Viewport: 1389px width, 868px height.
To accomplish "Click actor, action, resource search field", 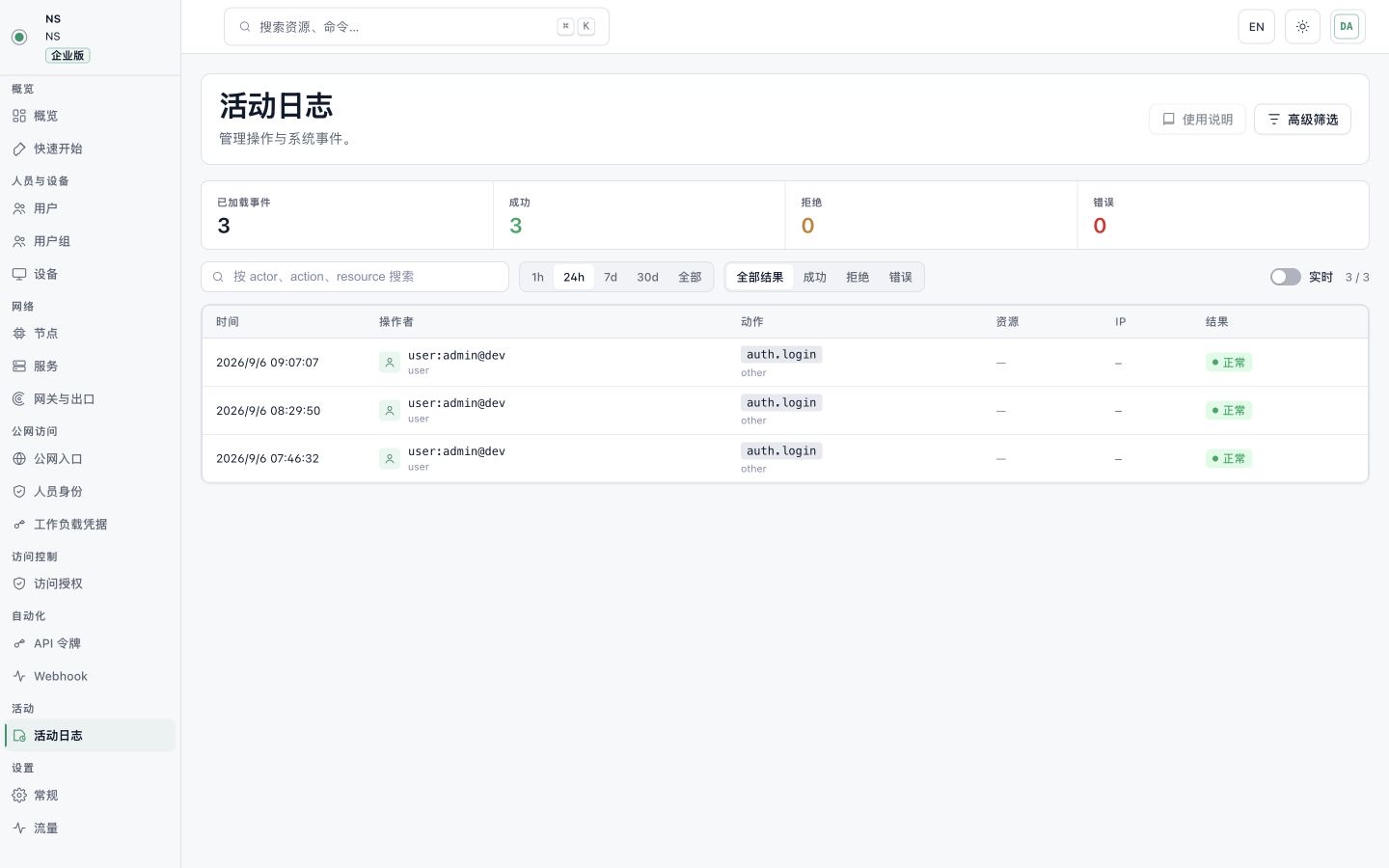I will point(355,277).
